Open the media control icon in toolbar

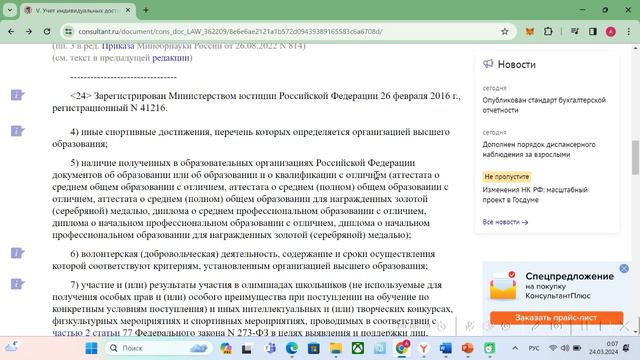point(575,31)
